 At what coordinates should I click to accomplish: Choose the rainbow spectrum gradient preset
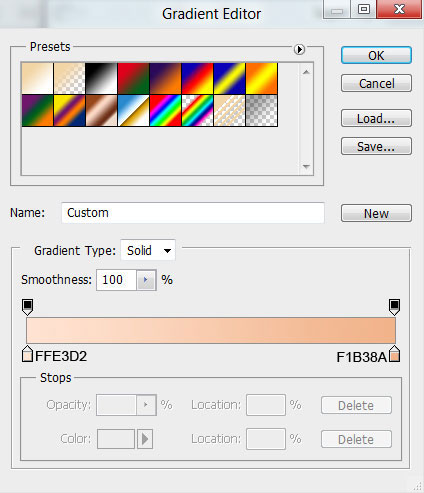[x=165, y=111]
